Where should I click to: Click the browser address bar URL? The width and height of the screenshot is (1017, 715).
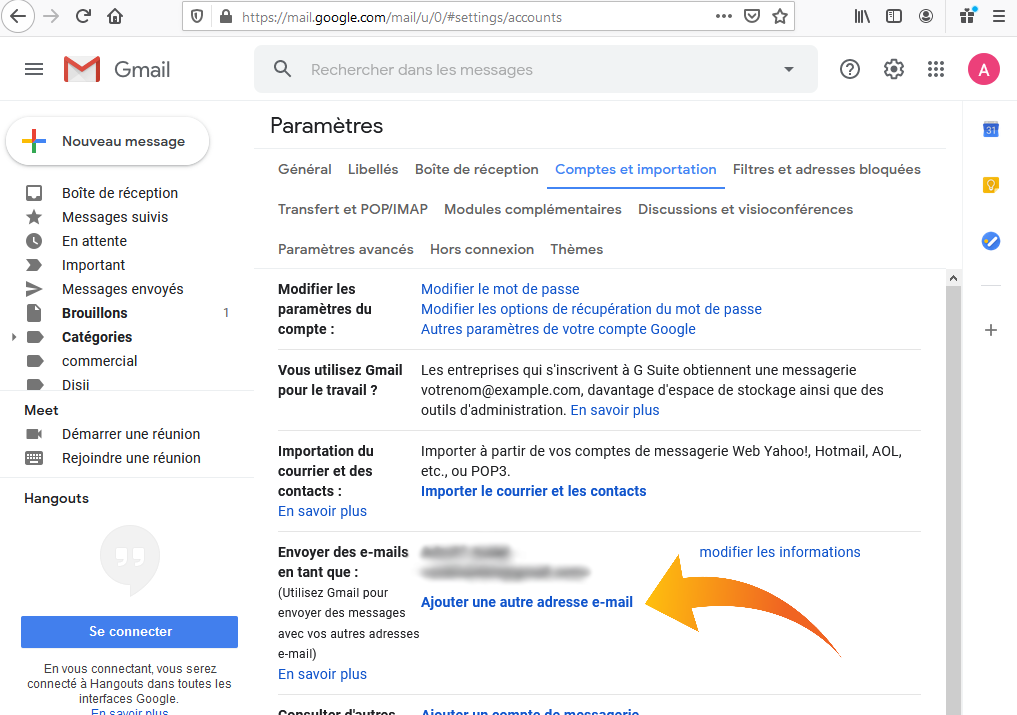402,17
